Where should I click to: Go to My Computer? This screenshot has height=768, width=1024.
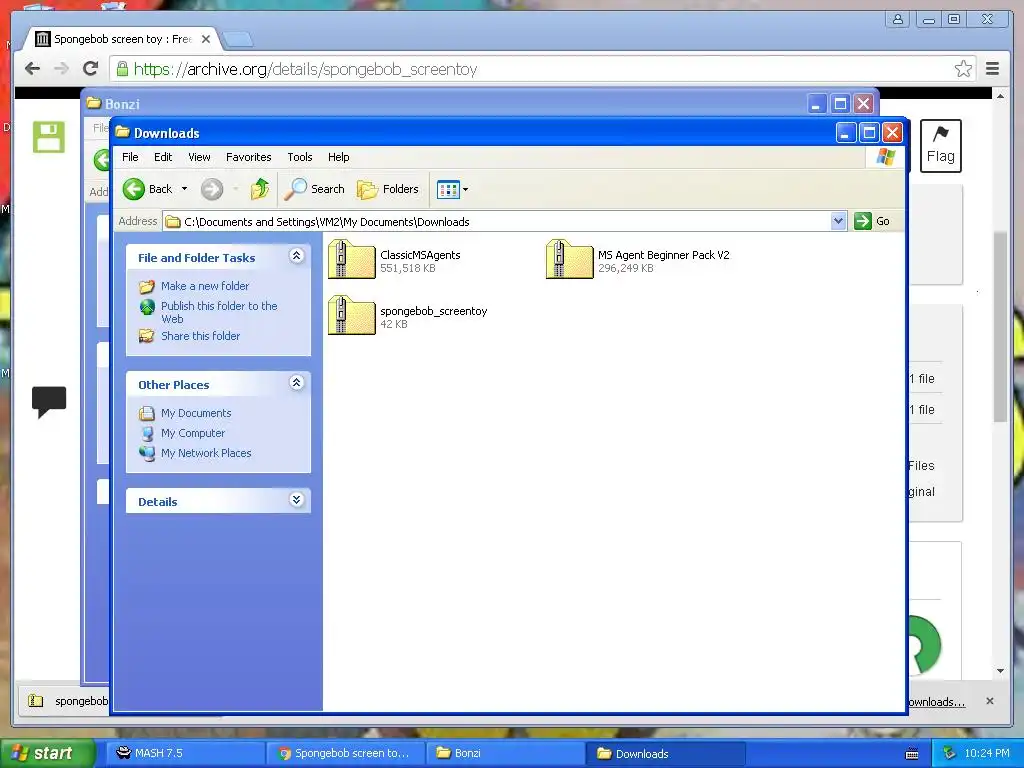tap(193, 433)
